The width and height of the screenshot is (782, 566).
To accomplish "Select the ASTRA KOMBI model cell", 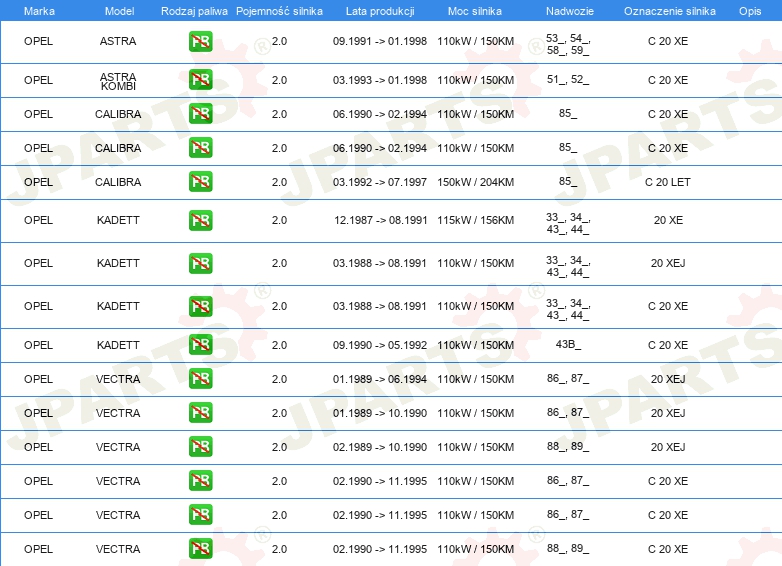I will click(118, 80).
